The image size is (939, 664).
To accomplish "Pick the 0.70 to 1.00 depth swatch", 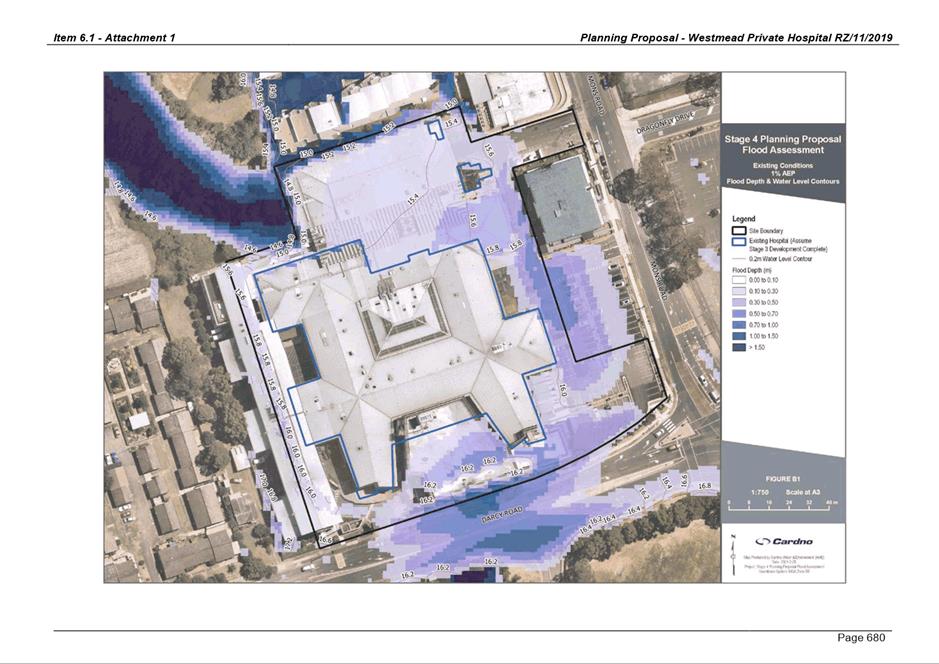I will (x=739, y=325).
